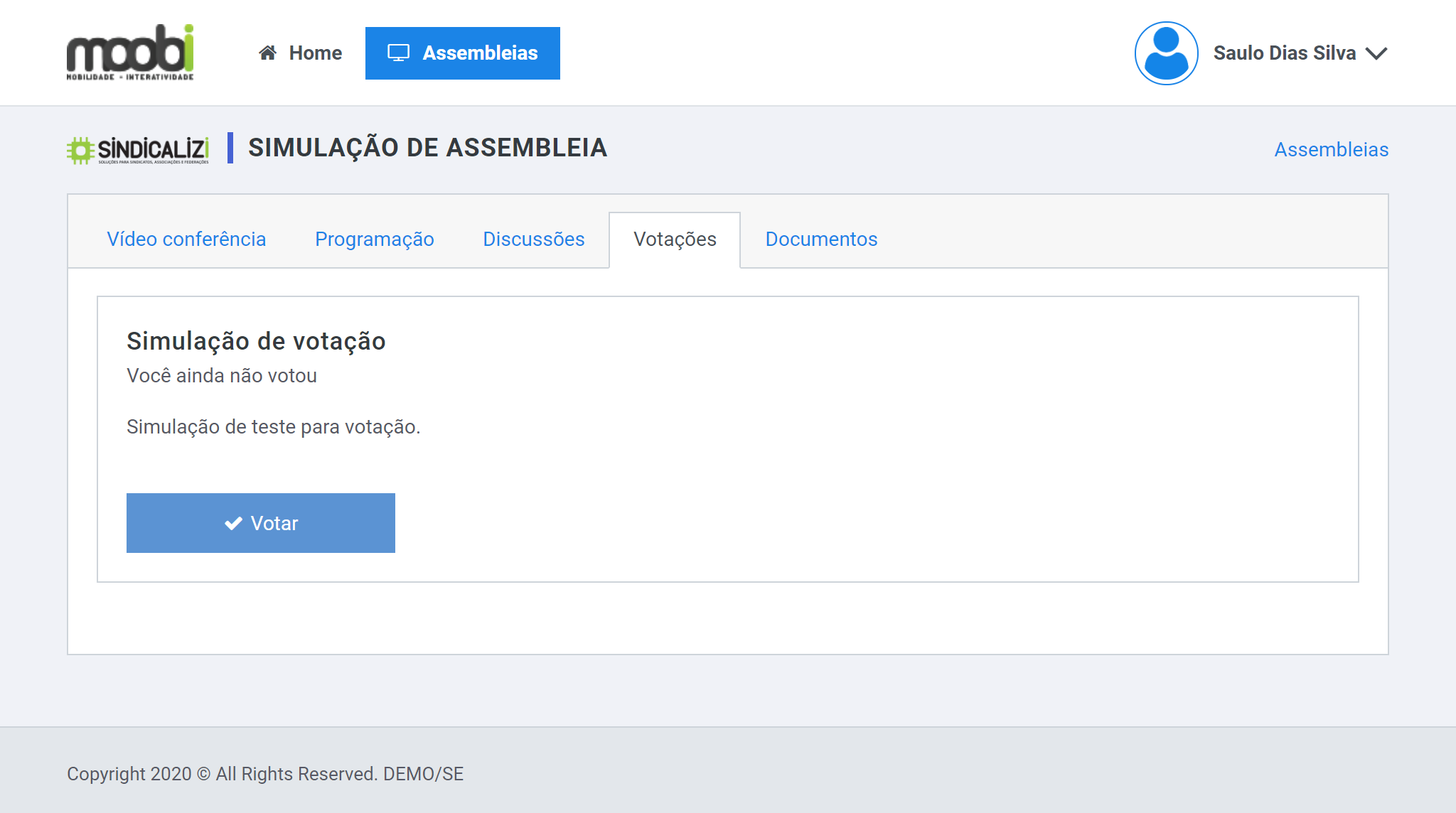Select the Discussões tab

click(x=534, y=239)
